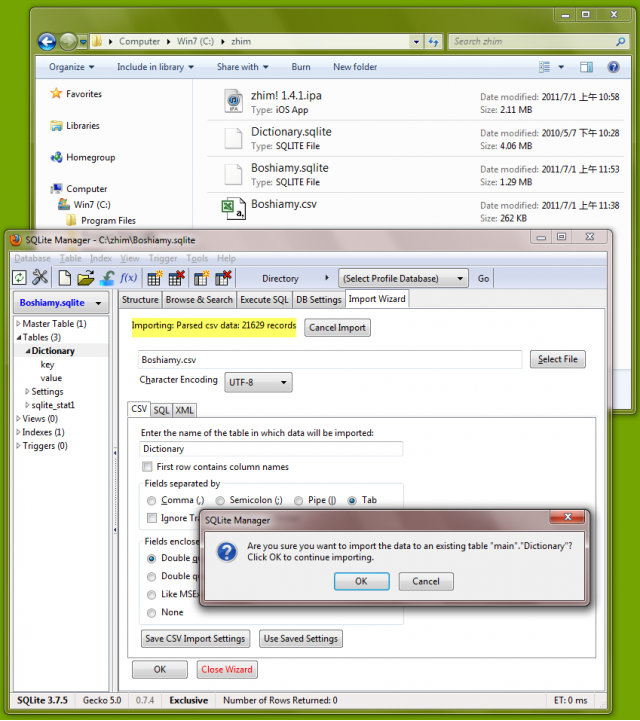Click the magnifier icon in Search zhim box
This screenshot has height=721, width=640.
click(620, 41)
